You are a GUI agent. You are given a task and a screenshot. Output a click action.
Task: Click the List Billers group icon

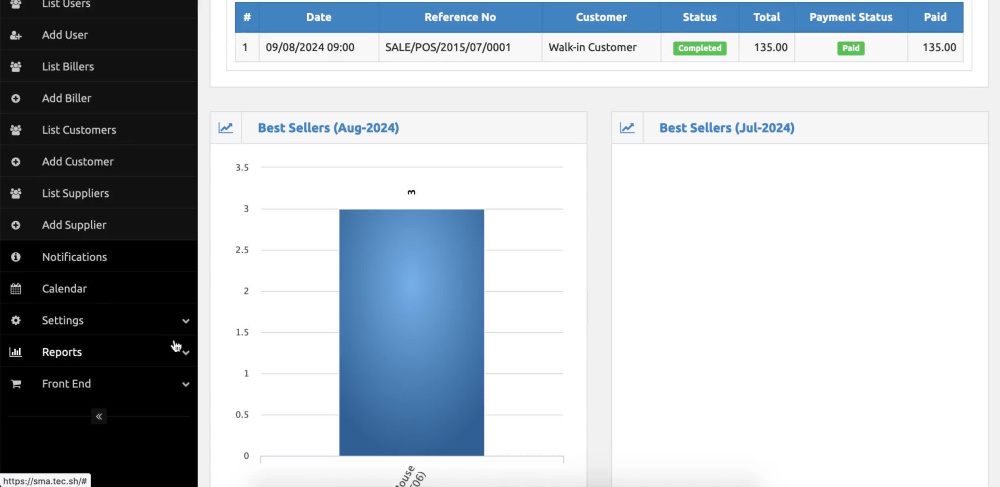pyautogui.click(x=16, y=67)
